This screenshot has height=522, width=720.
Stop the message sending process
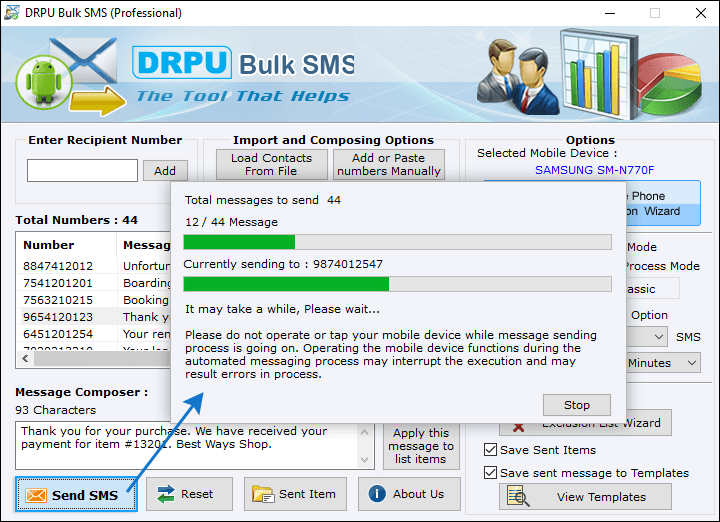(577, 405)
